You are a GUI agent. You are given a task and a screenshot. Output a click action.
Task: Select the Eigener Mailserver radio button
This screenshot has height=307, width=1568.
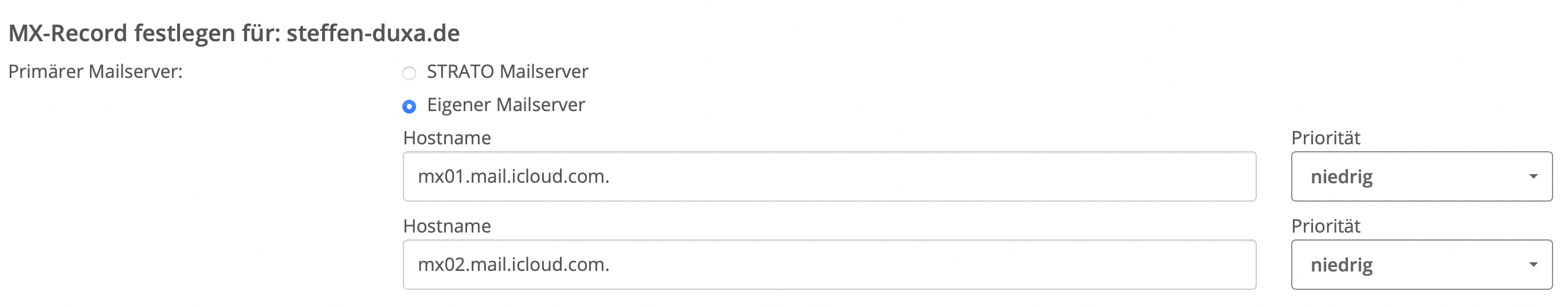point(409,107)
